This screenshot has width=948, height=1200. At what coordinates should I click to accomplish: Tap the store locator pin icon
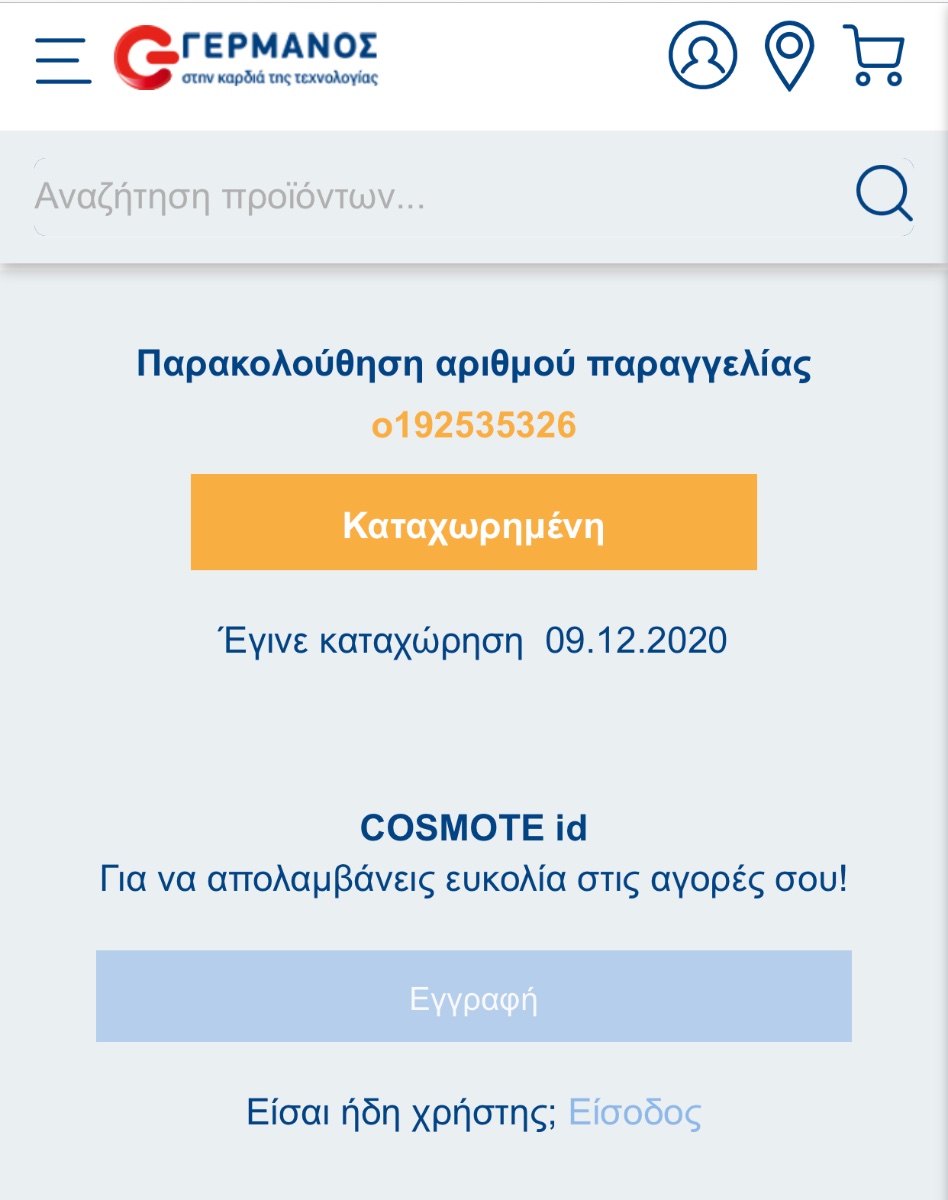coord(789,57)
